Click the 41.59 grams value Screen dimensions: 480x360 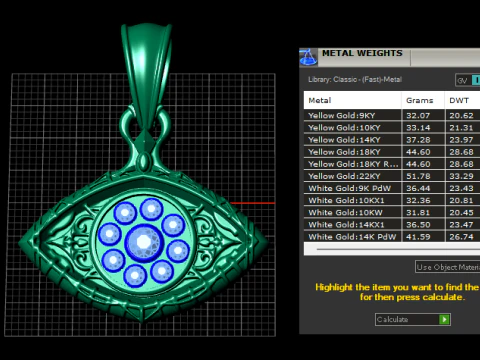418,237
